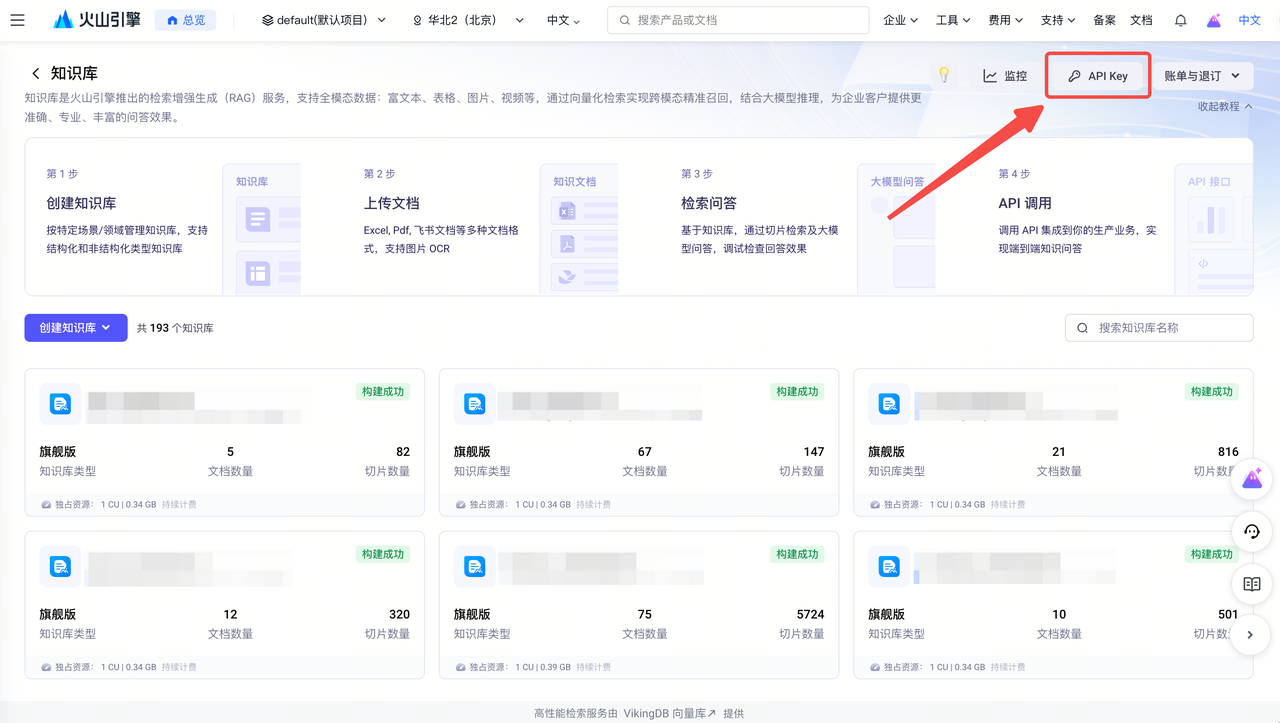
Task: Open the 监控 monitoring page
Action: (1005, 76)
